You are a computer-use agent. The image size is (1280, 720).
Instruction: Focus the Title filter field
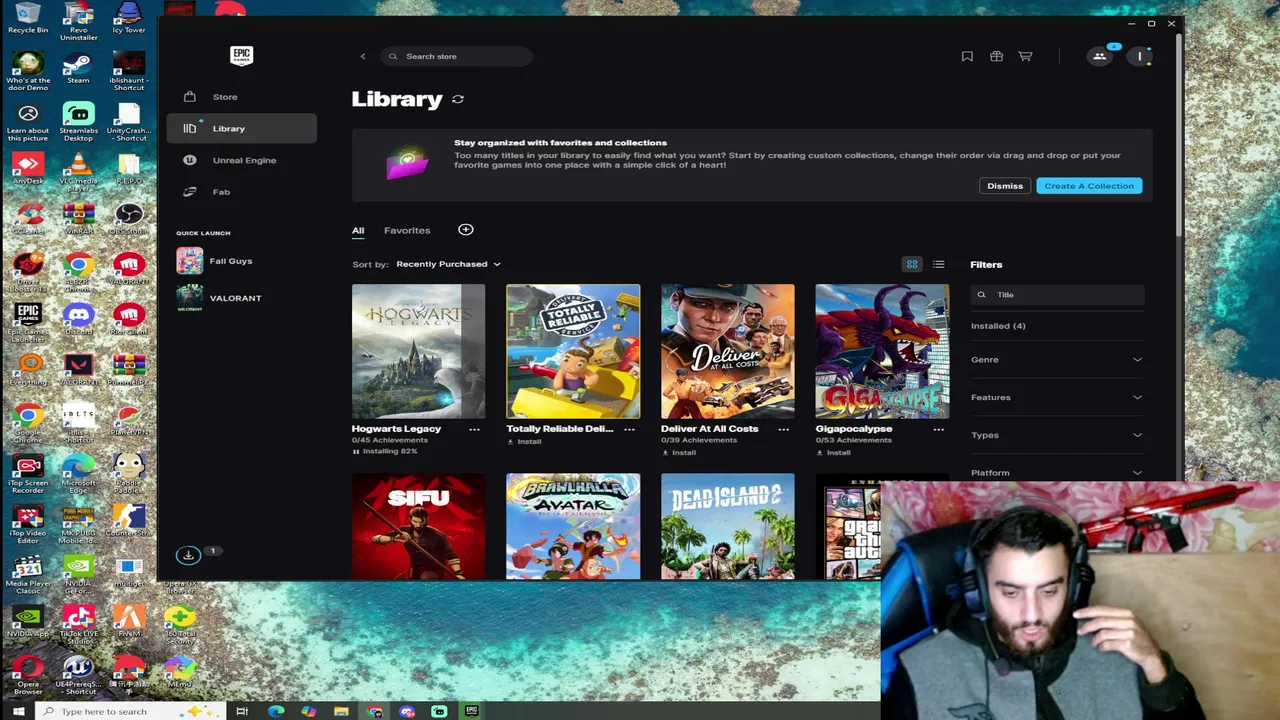pyautogui.click(x=1058, y=295)
